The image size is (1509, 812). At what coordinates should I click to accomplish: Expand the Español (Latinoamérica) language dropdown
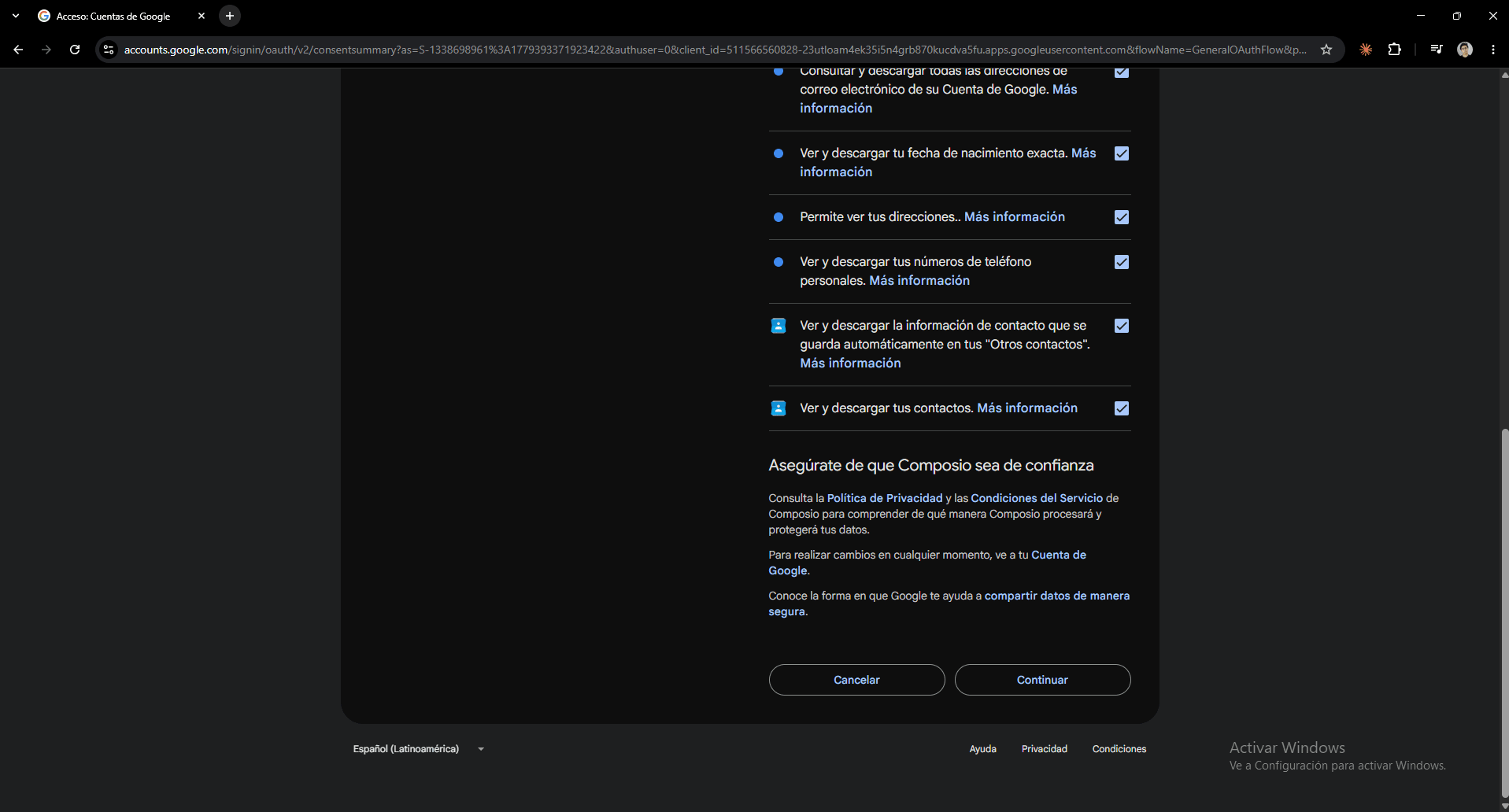pyautogui.click(x=419, y=749)
